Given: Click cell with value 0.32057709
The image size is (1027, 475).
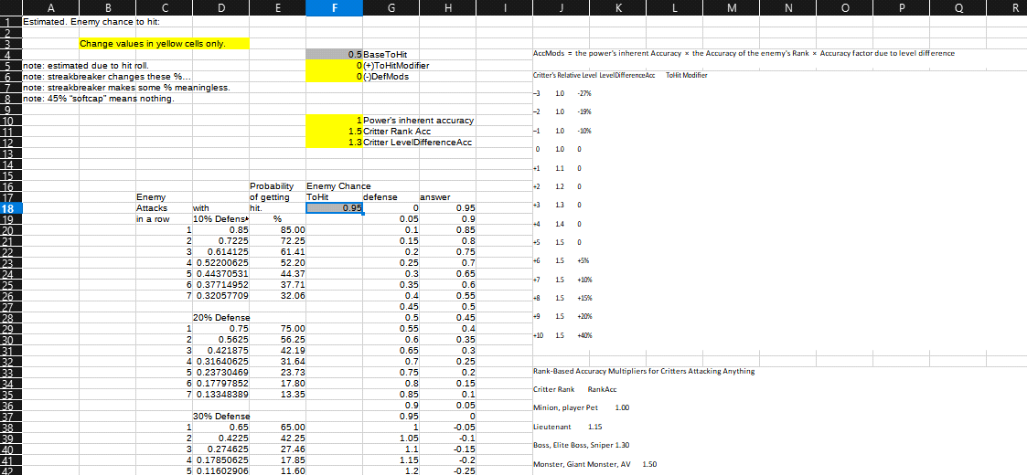Looking at the screenshot, I should (x=221, y=295).
